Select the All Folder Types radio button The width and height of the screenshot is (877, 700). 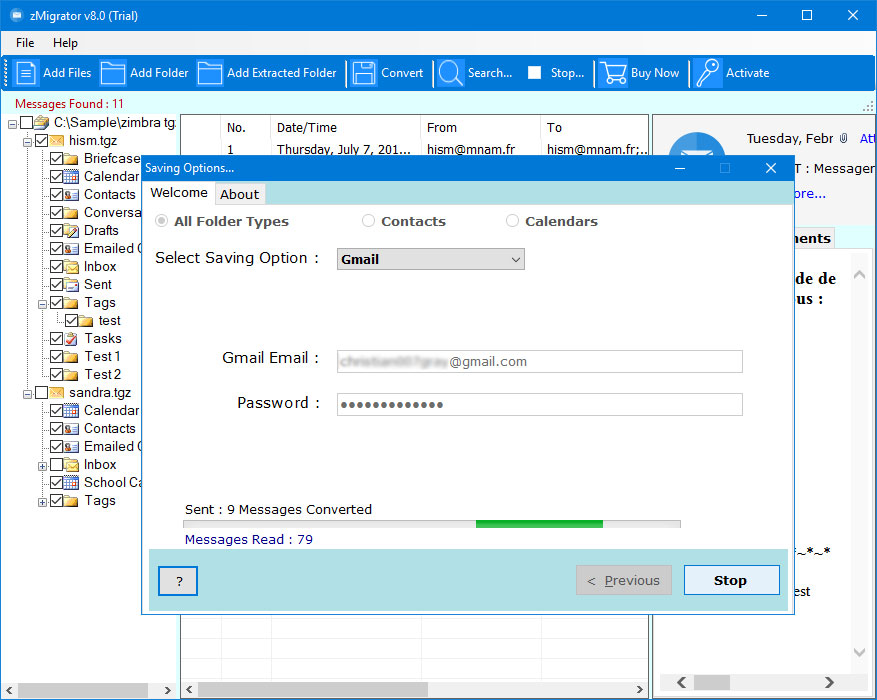coord(162,221)
